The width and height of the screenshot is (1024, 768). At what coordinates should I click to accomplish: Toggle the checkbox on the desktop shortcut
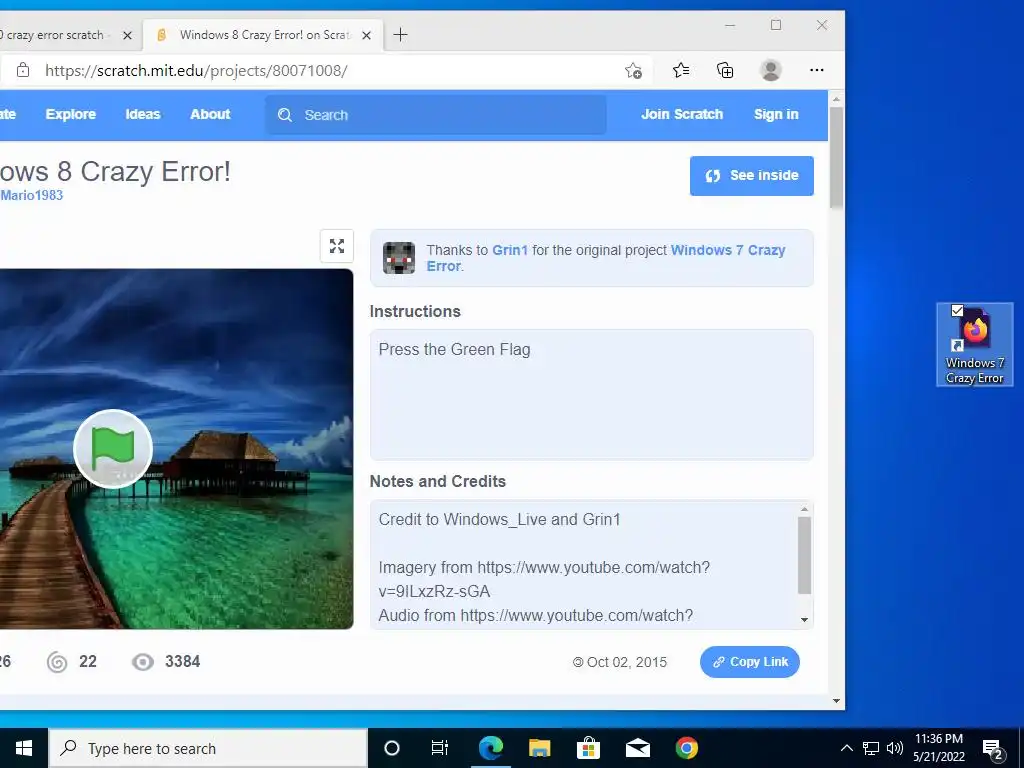click(957, 310)
